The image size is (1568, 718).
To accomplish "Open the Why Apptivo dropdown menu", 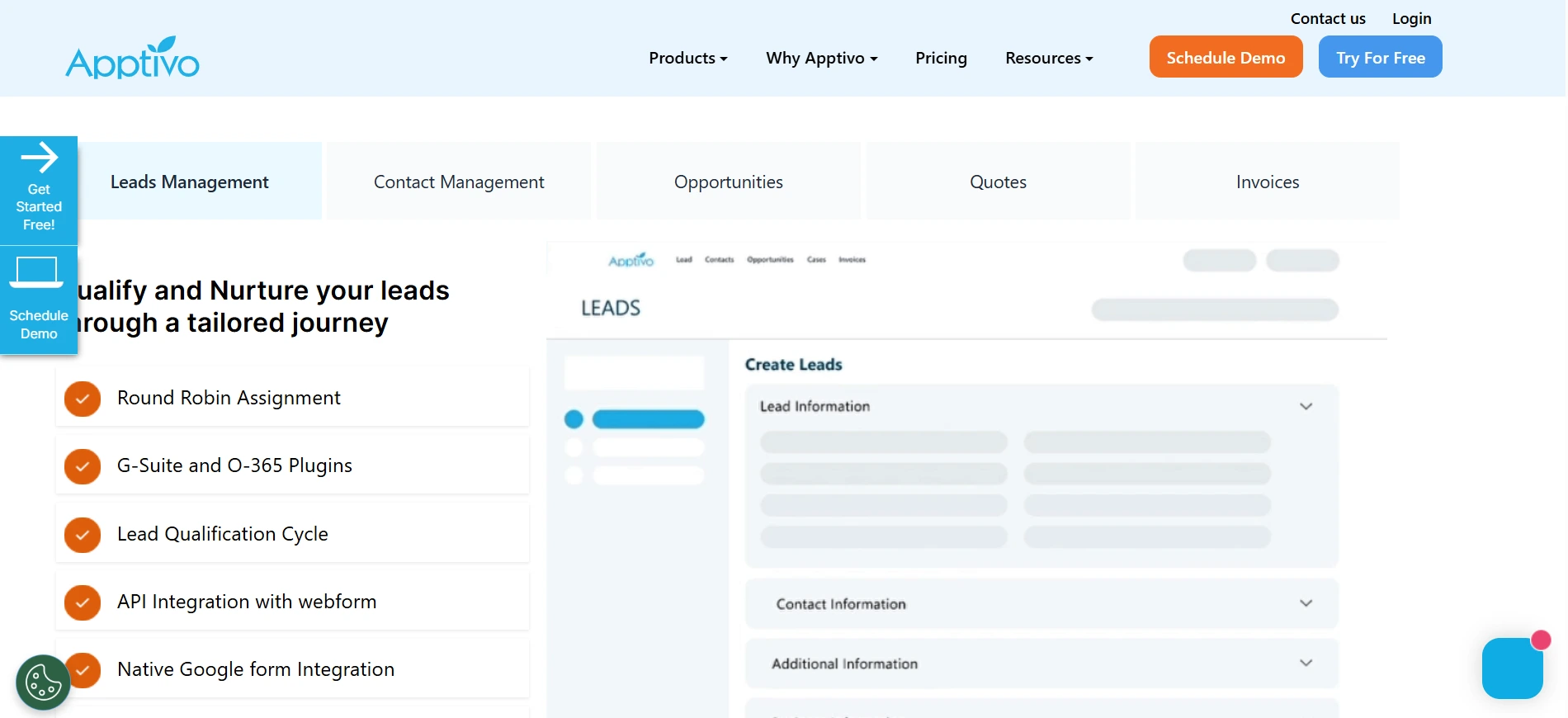I will coord(821,58).
